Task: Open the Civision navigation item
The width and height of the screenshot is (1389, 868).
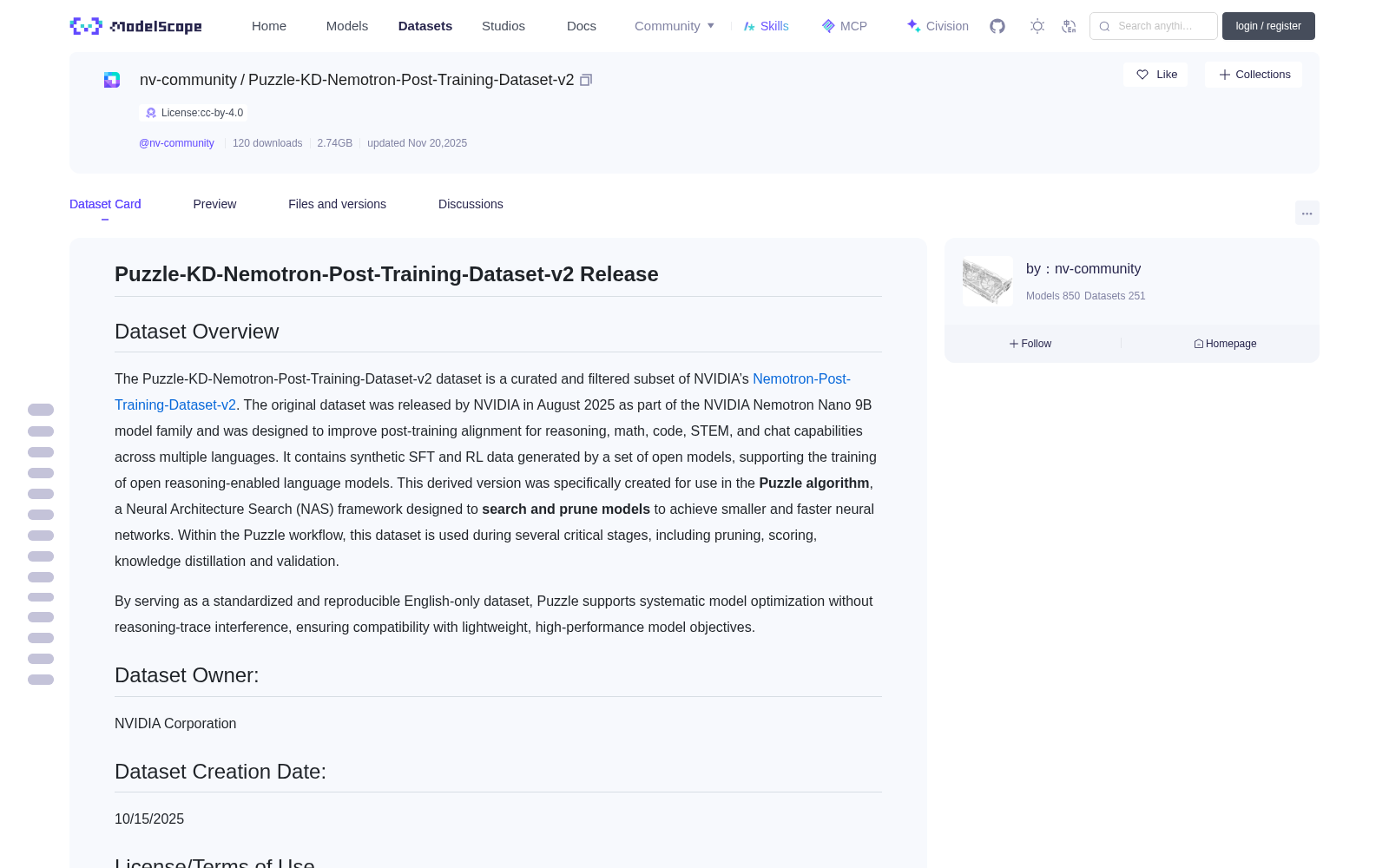Action: click(938, 26)
